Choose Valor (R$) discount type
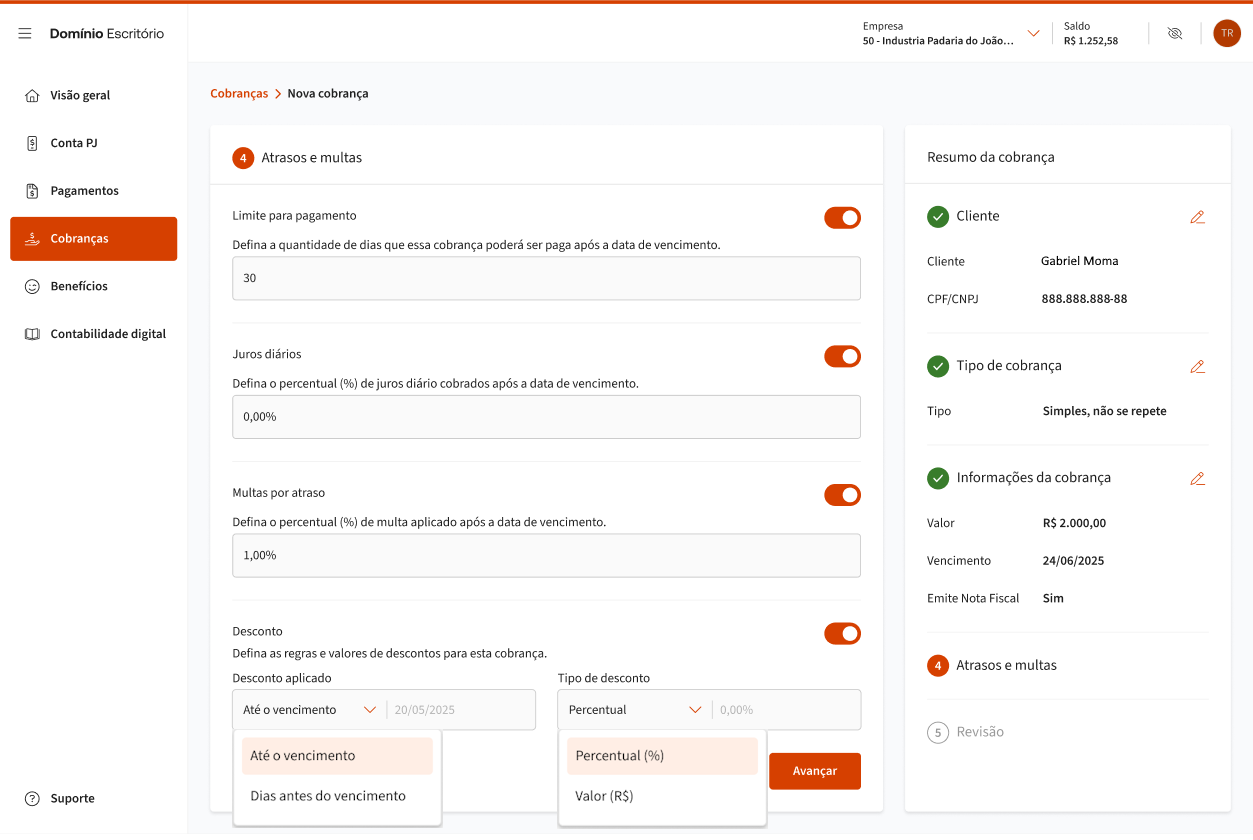Viewport: 1253px width, 840px height. point(604,797)
